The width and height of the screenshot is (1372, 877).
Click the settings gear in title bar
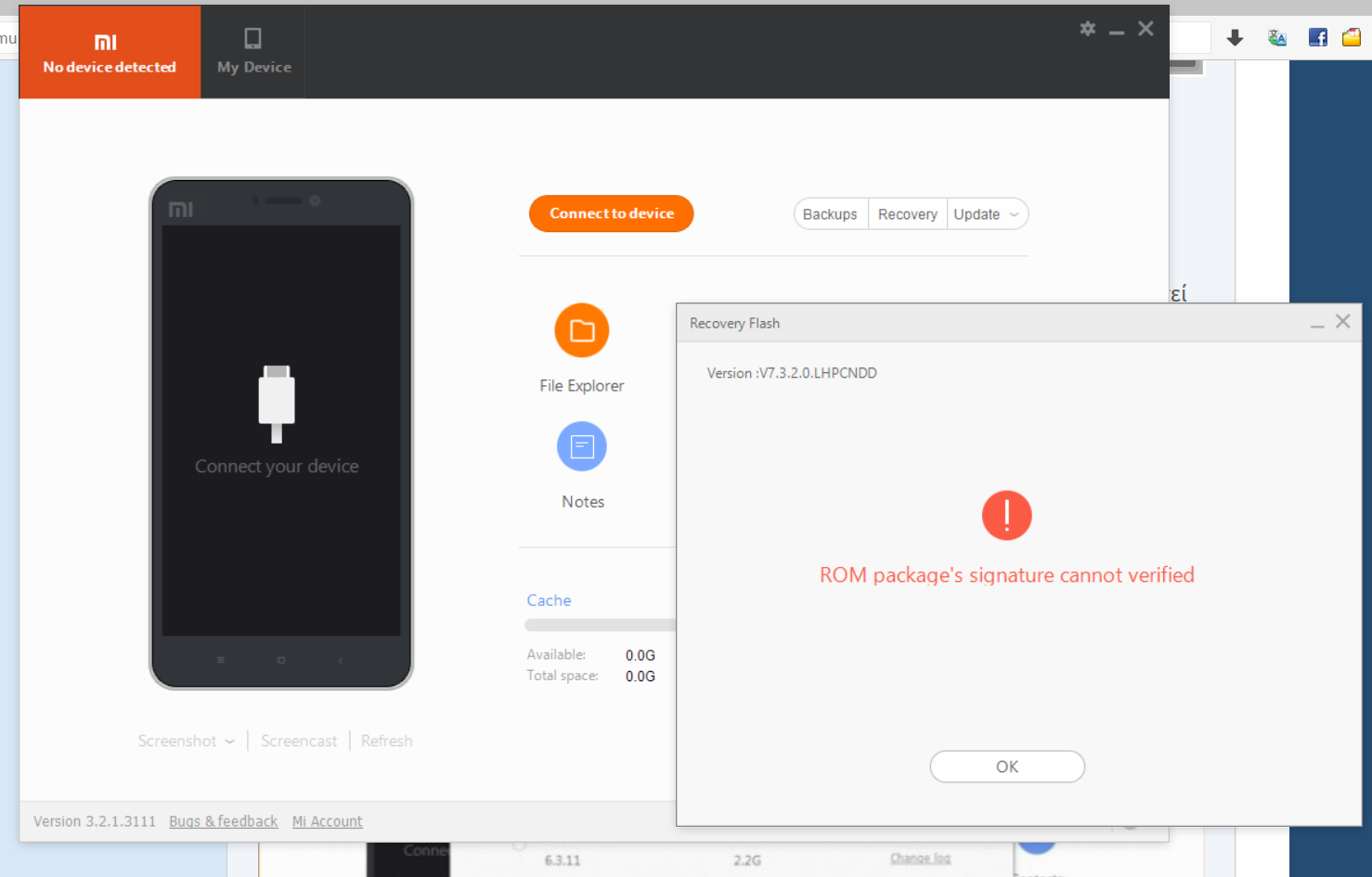click(1088, 29)
